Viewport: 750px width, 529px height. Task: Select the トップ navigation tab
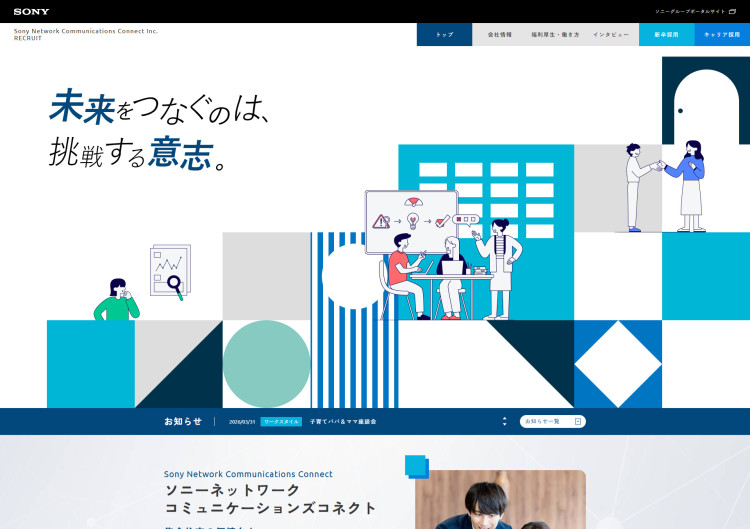pyautogui.click(x=444, y=35)
